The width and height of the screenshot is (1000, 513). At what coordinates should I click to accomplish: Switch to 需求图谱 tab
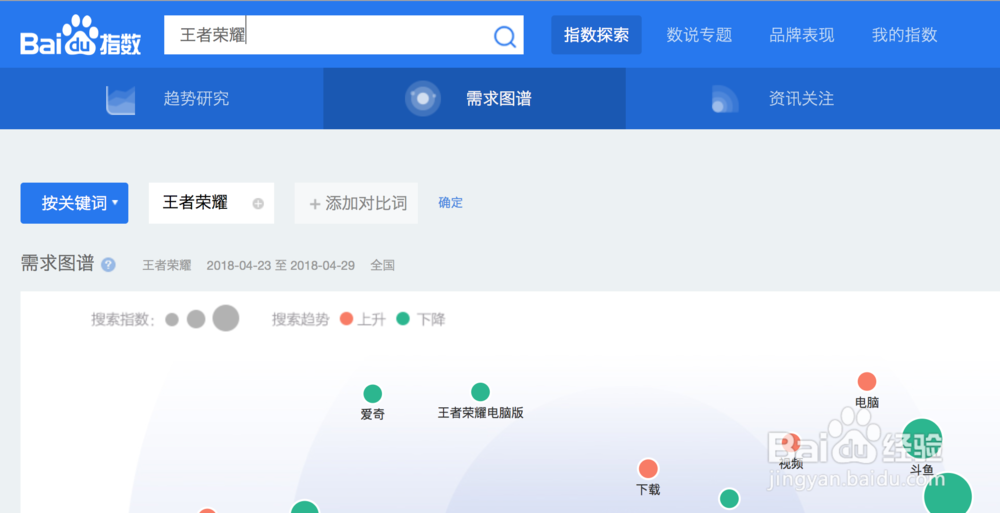pyautogui.click(x=474, y=99)
